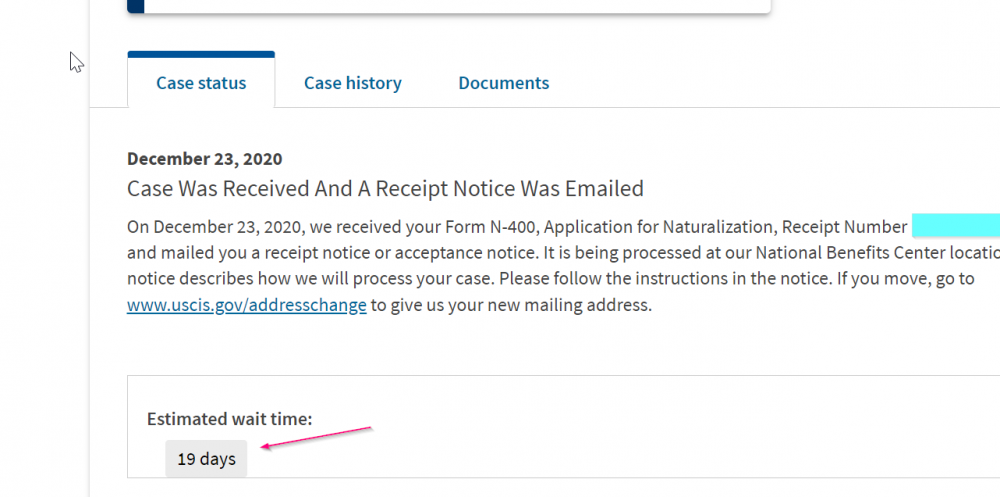Click the 19 days wait time badge
Viewport: 1000px width, 497px height.
click(206, 459)
